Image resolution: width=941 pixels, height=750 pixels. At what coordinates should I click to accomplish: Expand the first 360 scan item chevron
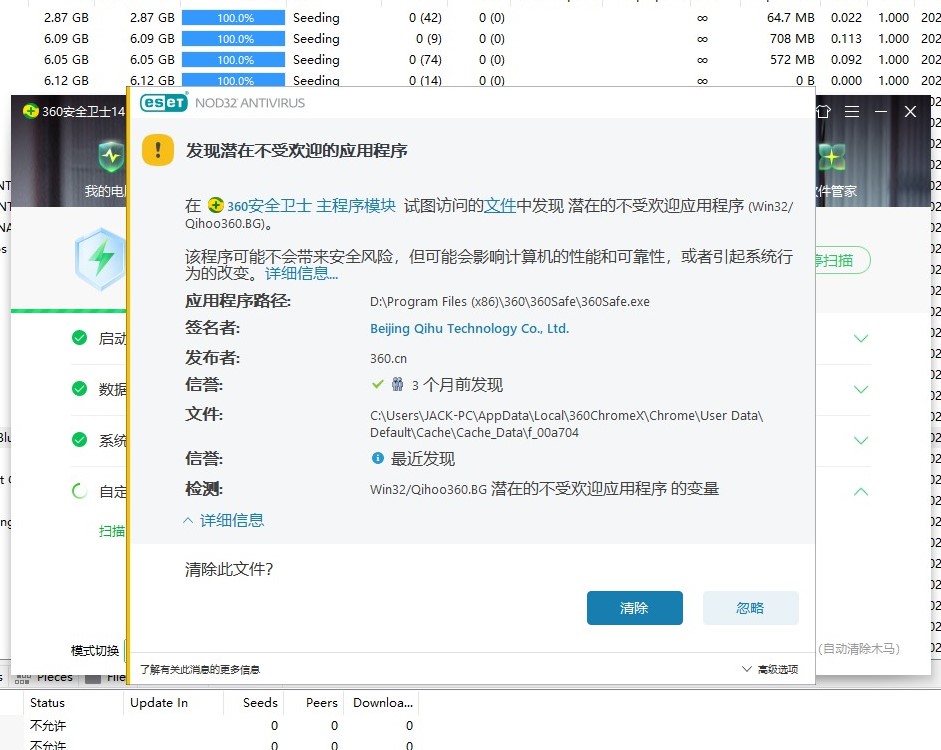tap(861, 338)
